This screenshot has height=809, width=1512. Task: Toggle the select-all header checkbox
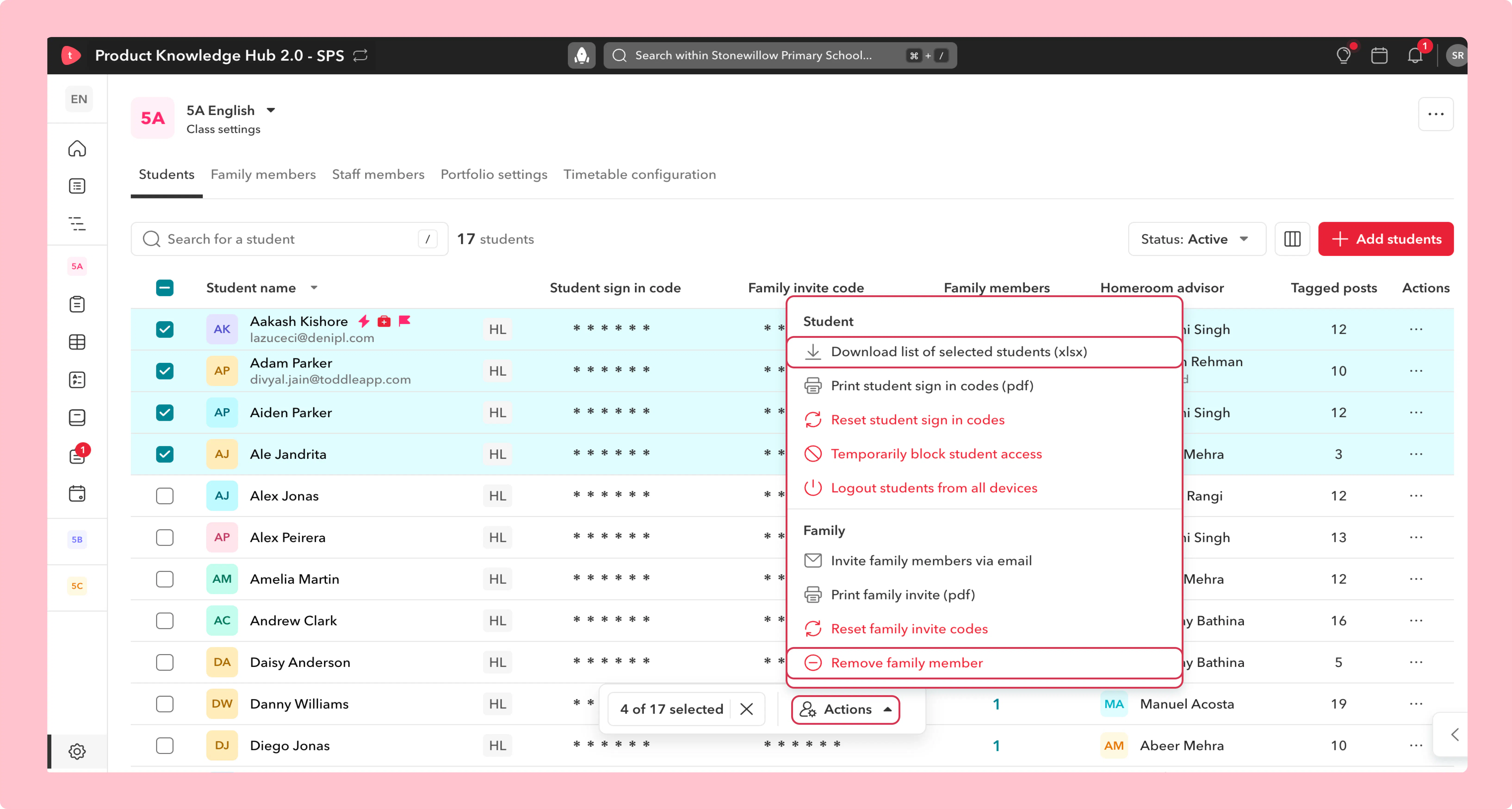165,288
